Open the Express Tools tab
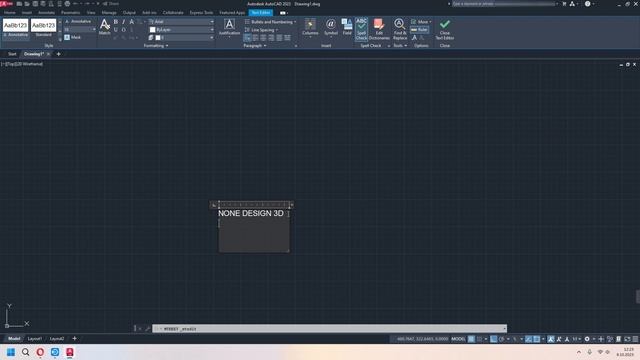640x360 pixels. 201,13
